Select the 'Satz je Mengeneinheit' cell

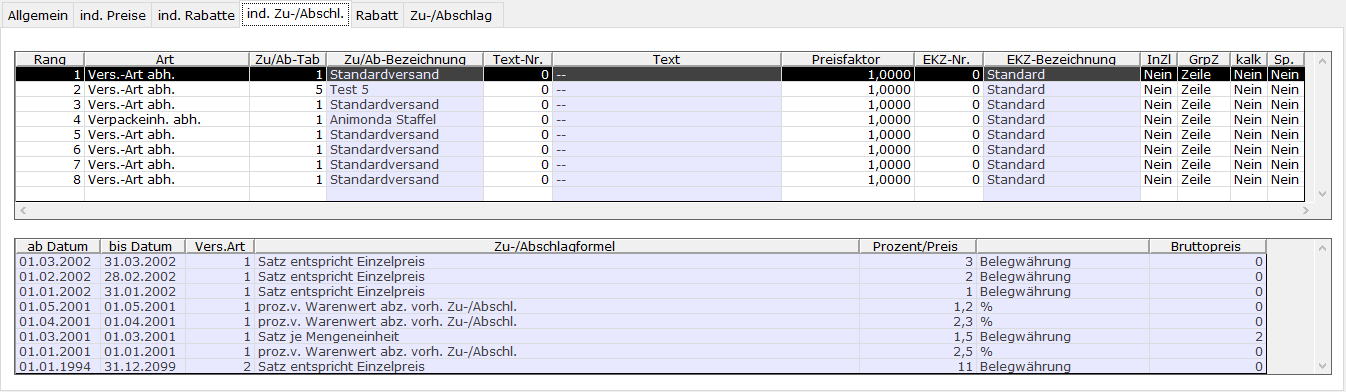tap(556, 336)
